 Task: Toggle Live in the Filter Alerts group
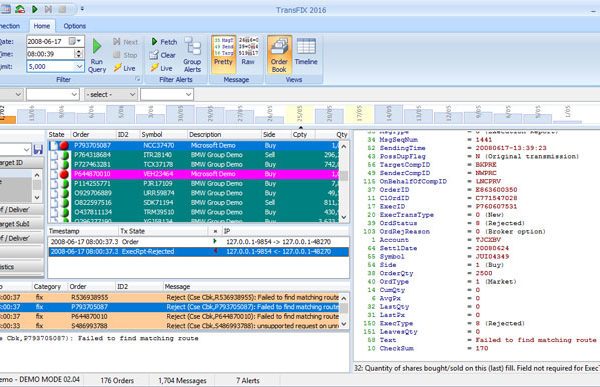click(161, 68)
